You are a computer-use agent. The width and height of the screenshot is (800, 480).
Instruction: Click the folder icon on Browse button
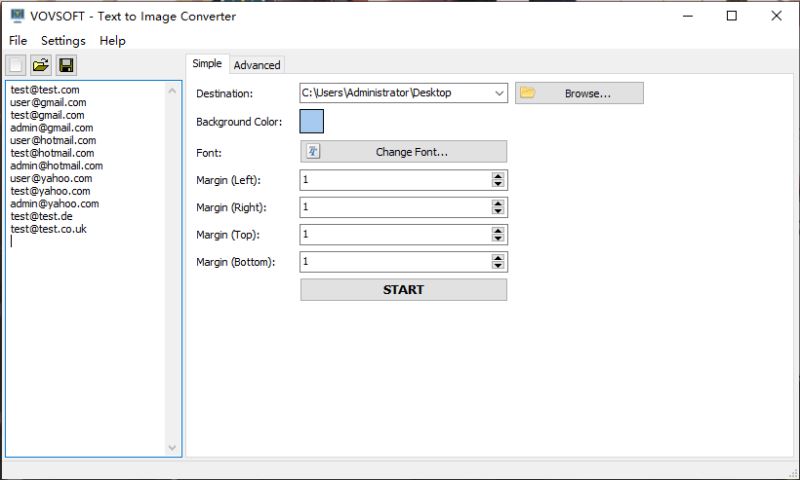tap(528, 93)
